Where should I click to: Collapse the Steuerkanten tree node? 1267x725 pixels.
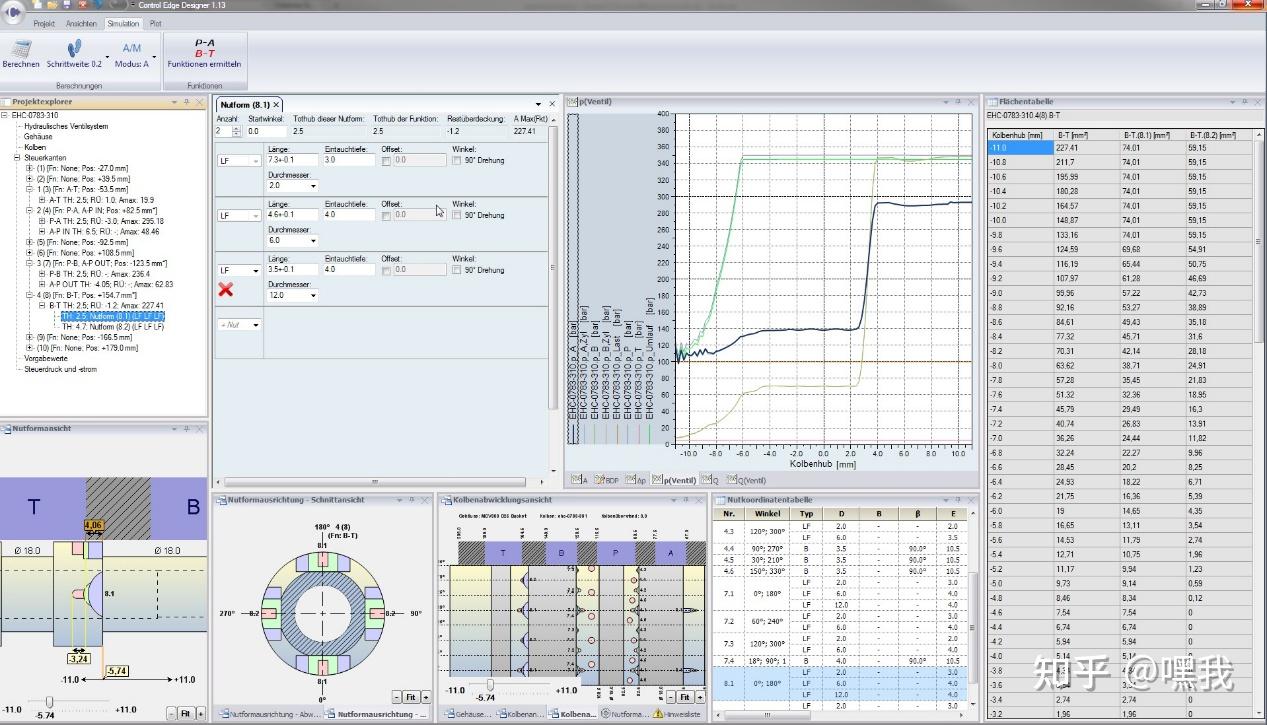pyautogui.click(x=17, y=157)
